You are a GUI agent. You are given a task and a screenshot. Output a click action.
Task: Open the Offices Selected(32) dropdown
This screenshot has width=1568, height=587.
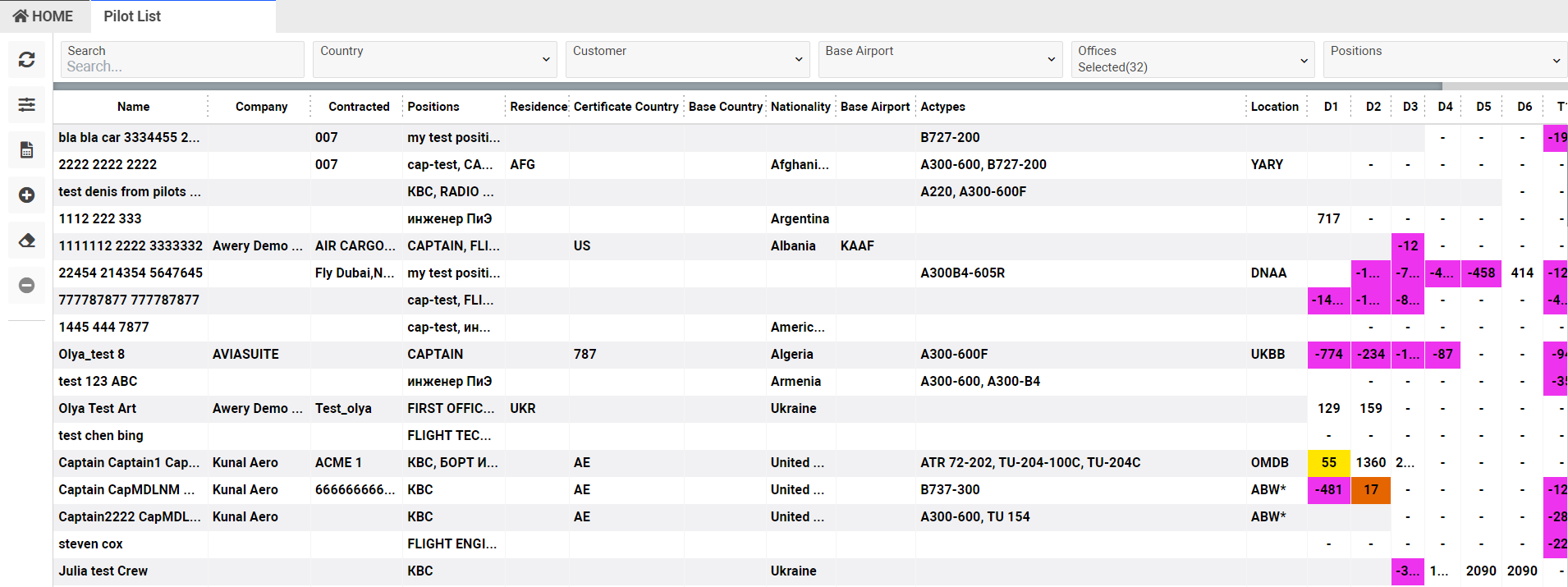(x=1192, y=59)
